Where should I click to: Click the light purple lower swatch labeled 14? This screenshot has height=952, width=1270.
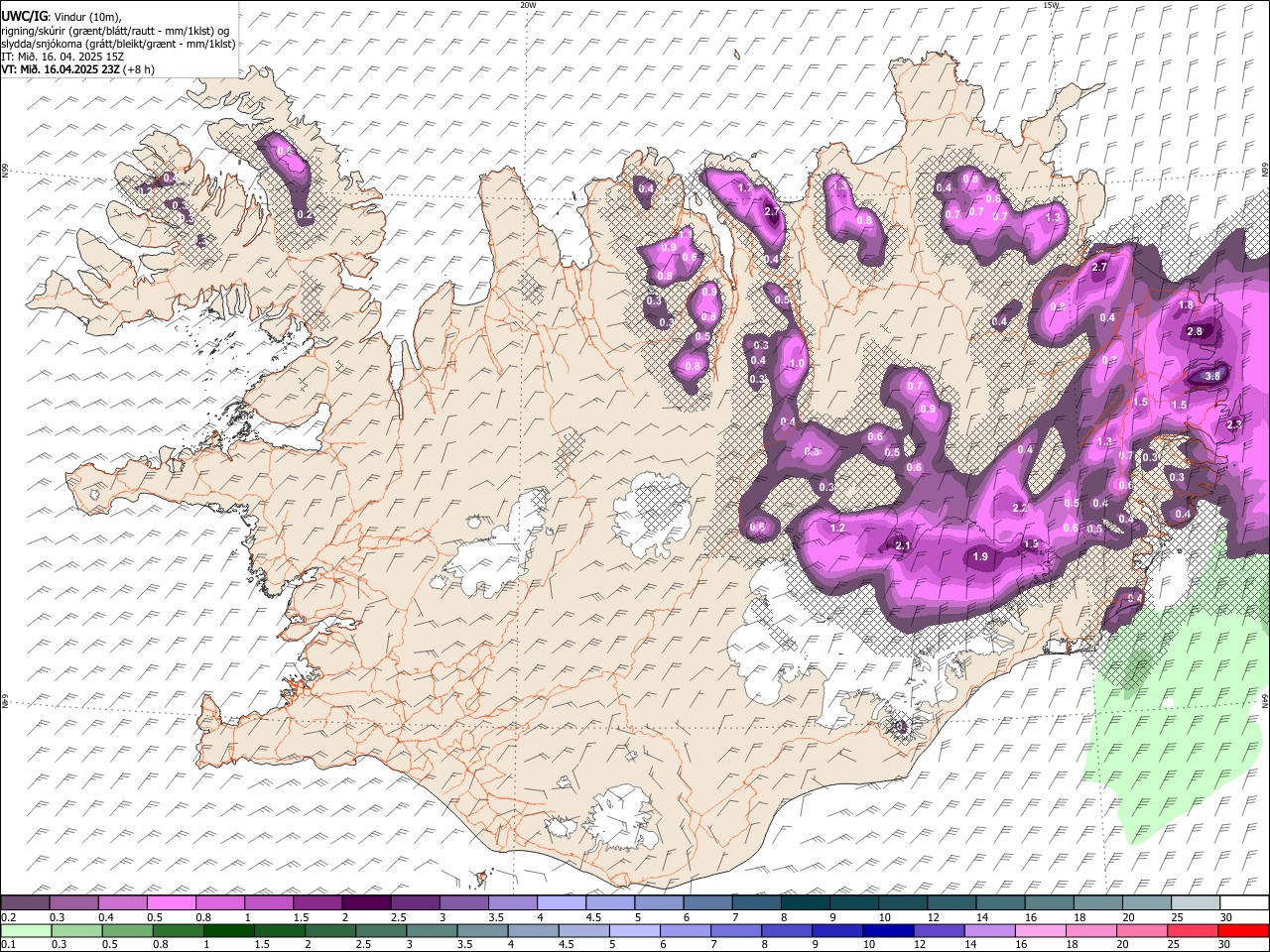[x=988, y=930]
